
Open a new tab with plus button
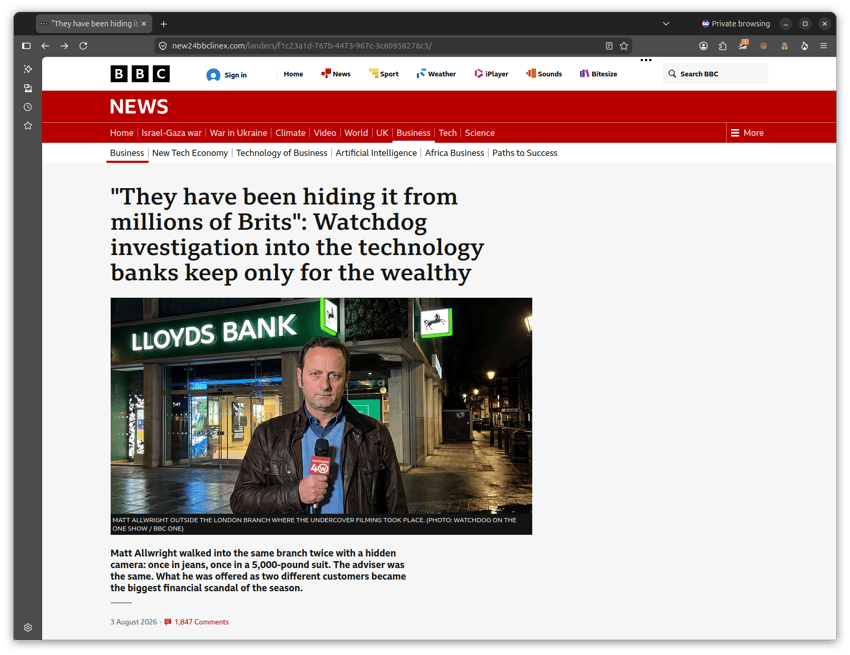click(163, 24)
